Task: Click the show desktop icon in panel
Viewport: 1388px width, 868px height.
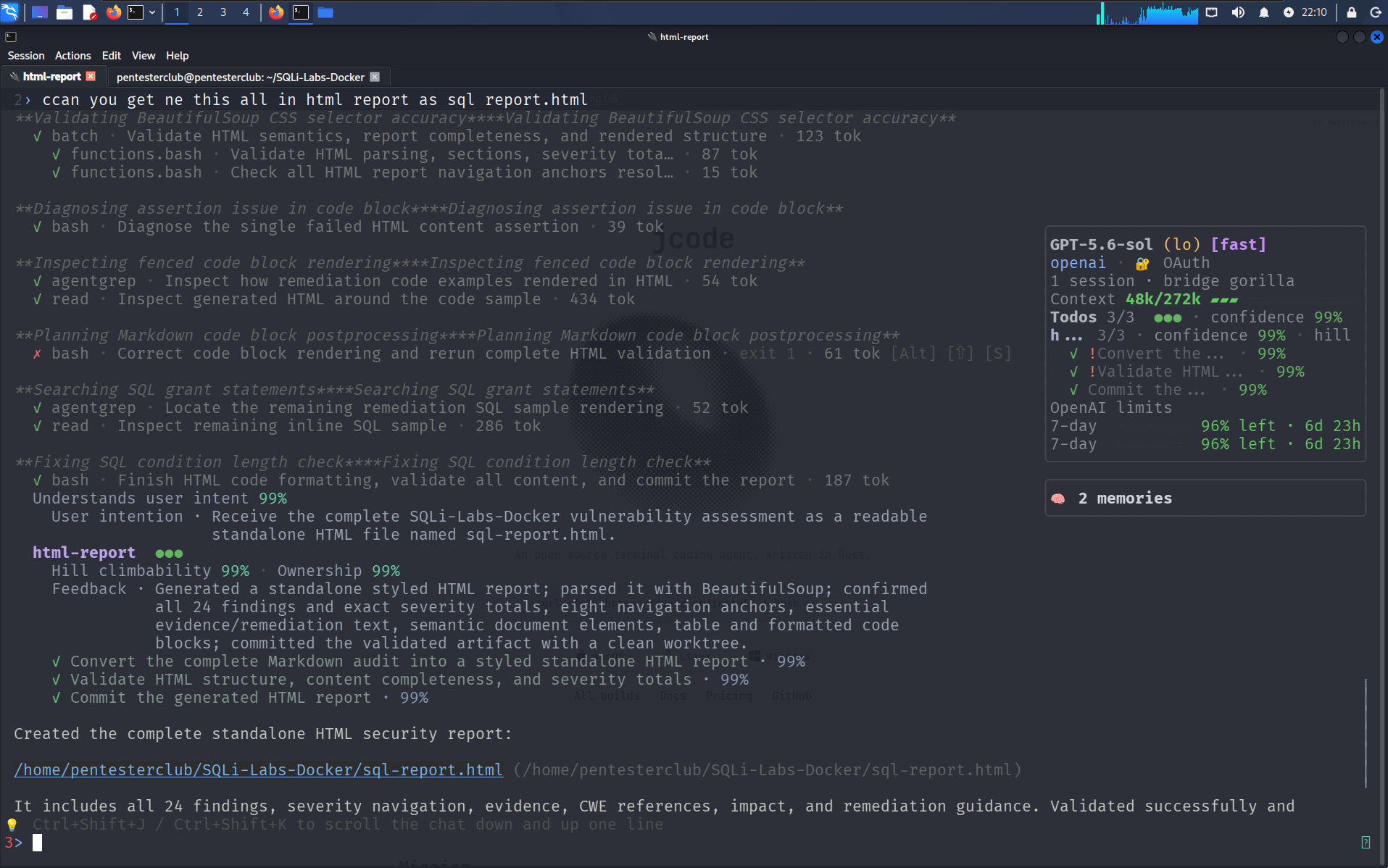Action: [x=40, y=12]
